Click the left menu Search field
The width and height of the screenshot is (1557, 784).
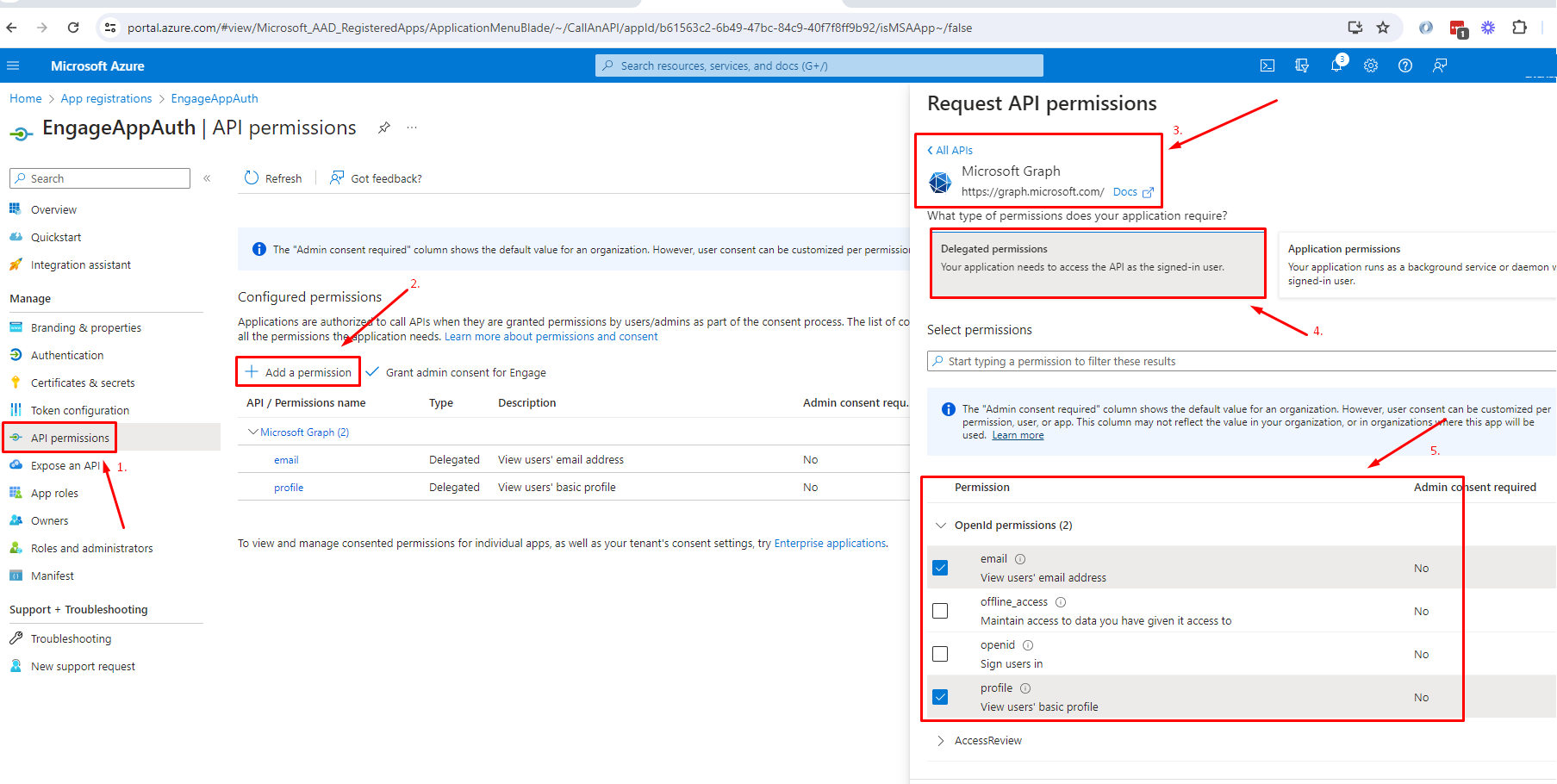tap(100, 178)
